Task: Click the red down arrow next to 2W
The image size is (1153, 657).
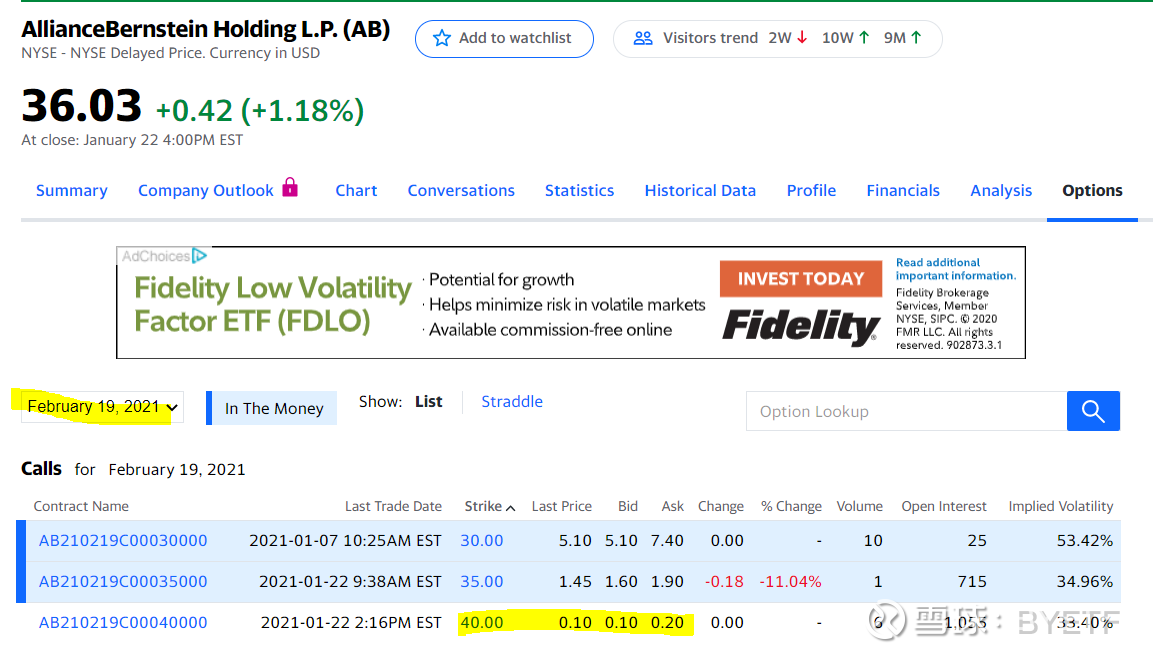Action: pyautogui.click(x=802, y=38)
